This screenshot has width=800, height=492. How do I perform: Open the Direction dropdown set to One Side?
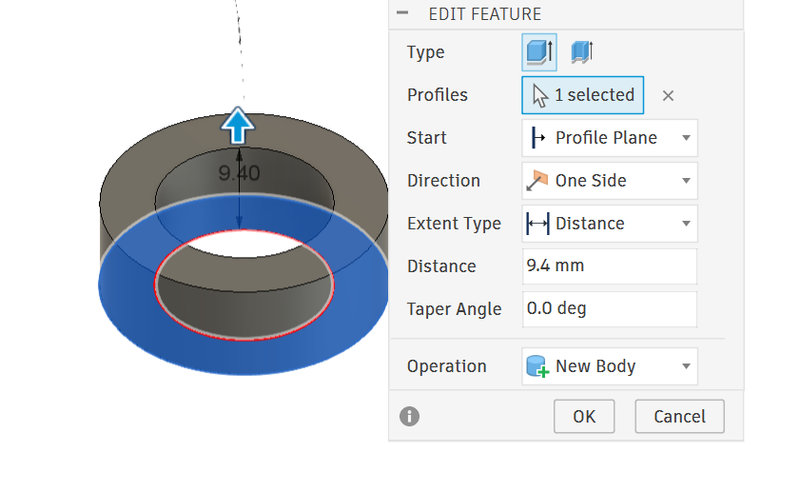coord(609,181)
